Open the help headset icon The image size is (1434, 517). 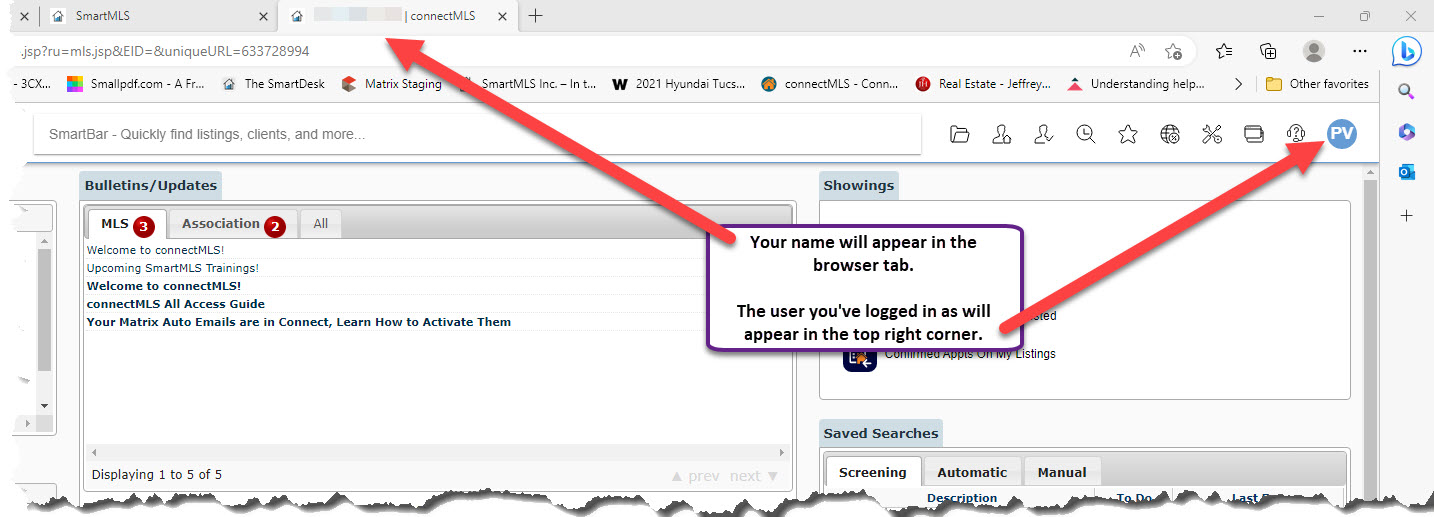click(1296, 134)
